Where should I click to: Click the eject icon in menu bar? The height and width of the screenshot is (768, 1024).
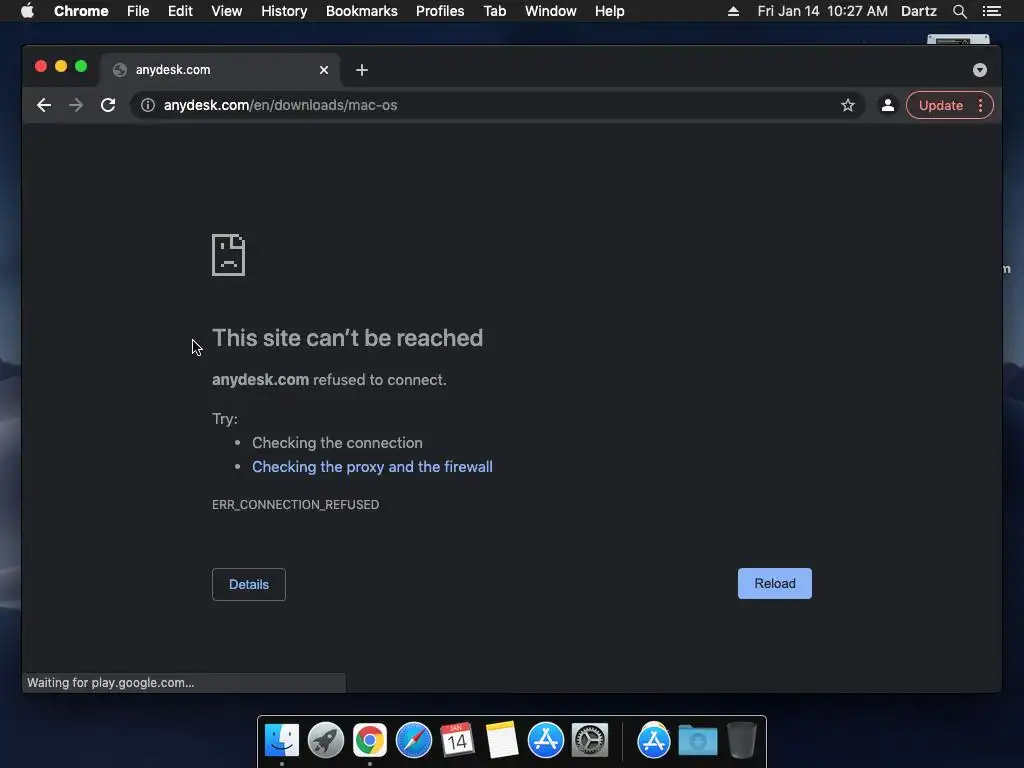point(733,11)
